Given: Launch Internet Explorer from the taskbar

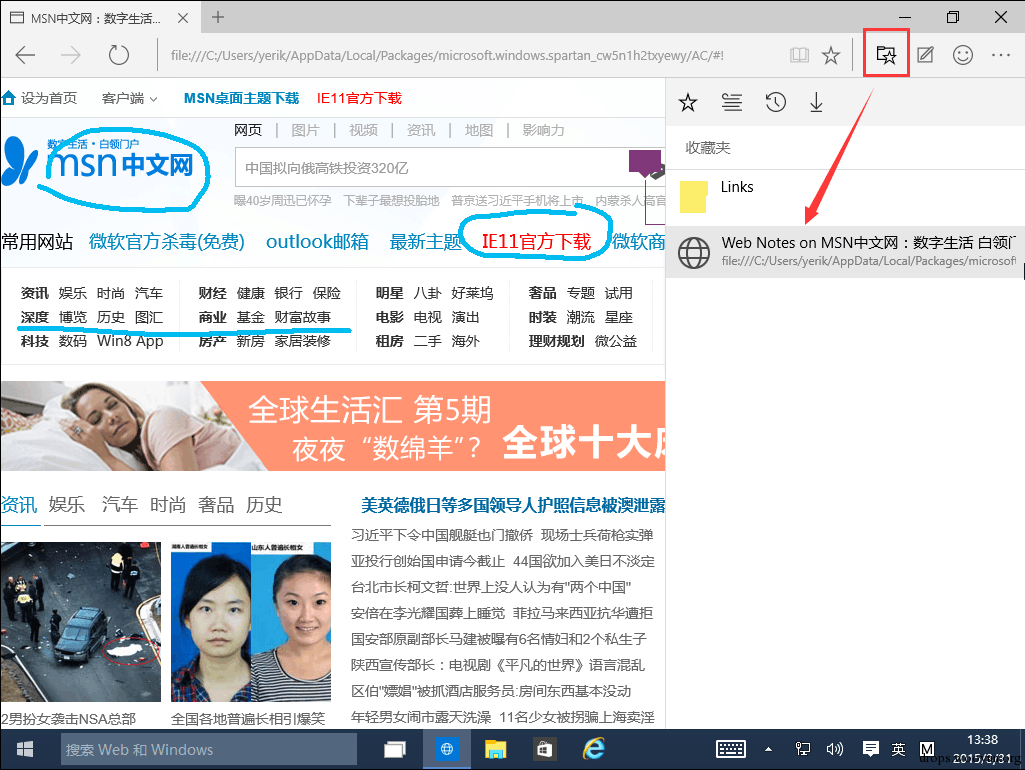Looking at the screenshot, I should point(594,749).
